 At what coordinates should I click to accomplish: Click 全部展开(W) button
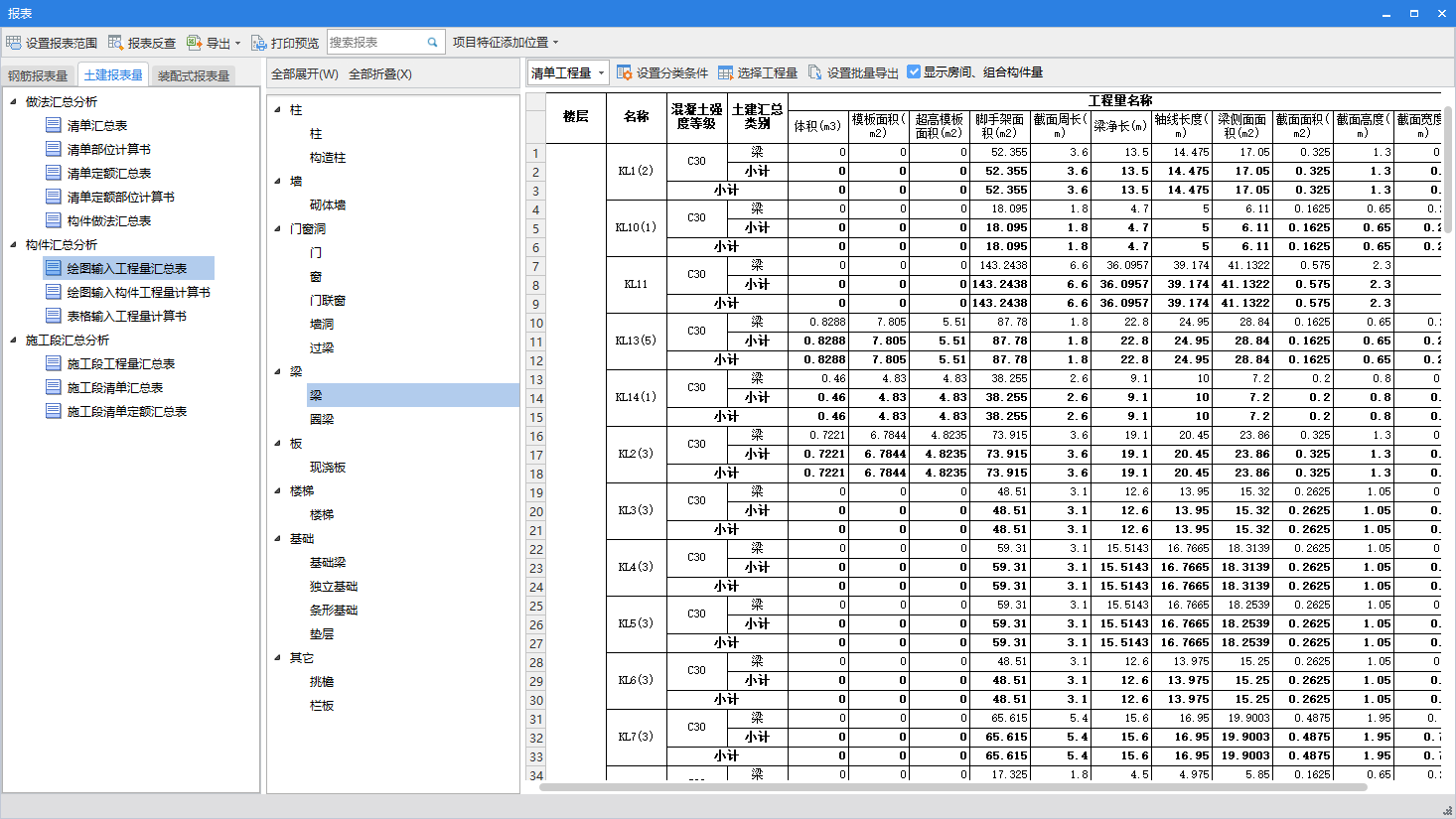click(305, 73)
